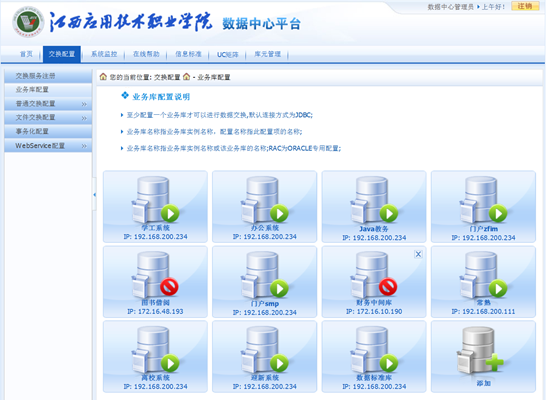Switch to the 系统监控 tab
546x400 pixels.
point(104,54)
